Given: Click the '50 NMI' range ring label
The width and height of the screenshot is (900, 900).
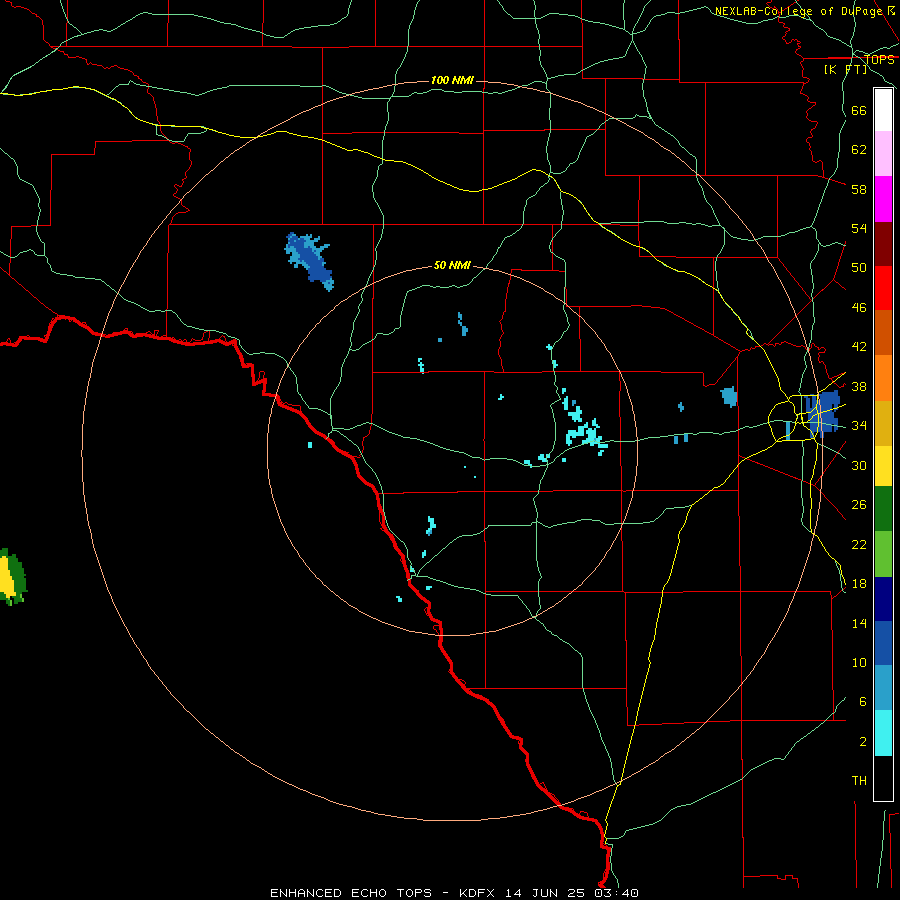Looking at the screenshot, I should point(452,265).
